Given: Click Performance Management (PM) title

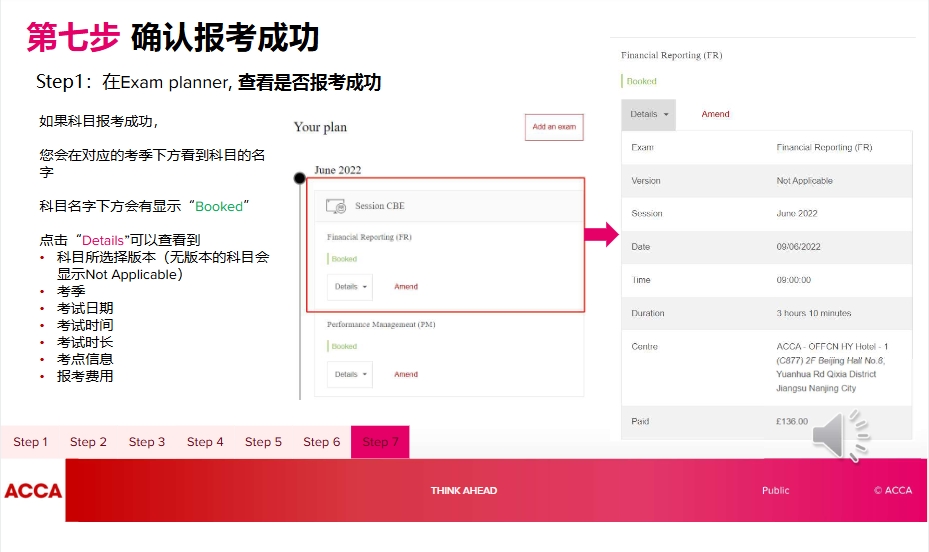Looking at the screenshot, I should (x=381, y=325).
